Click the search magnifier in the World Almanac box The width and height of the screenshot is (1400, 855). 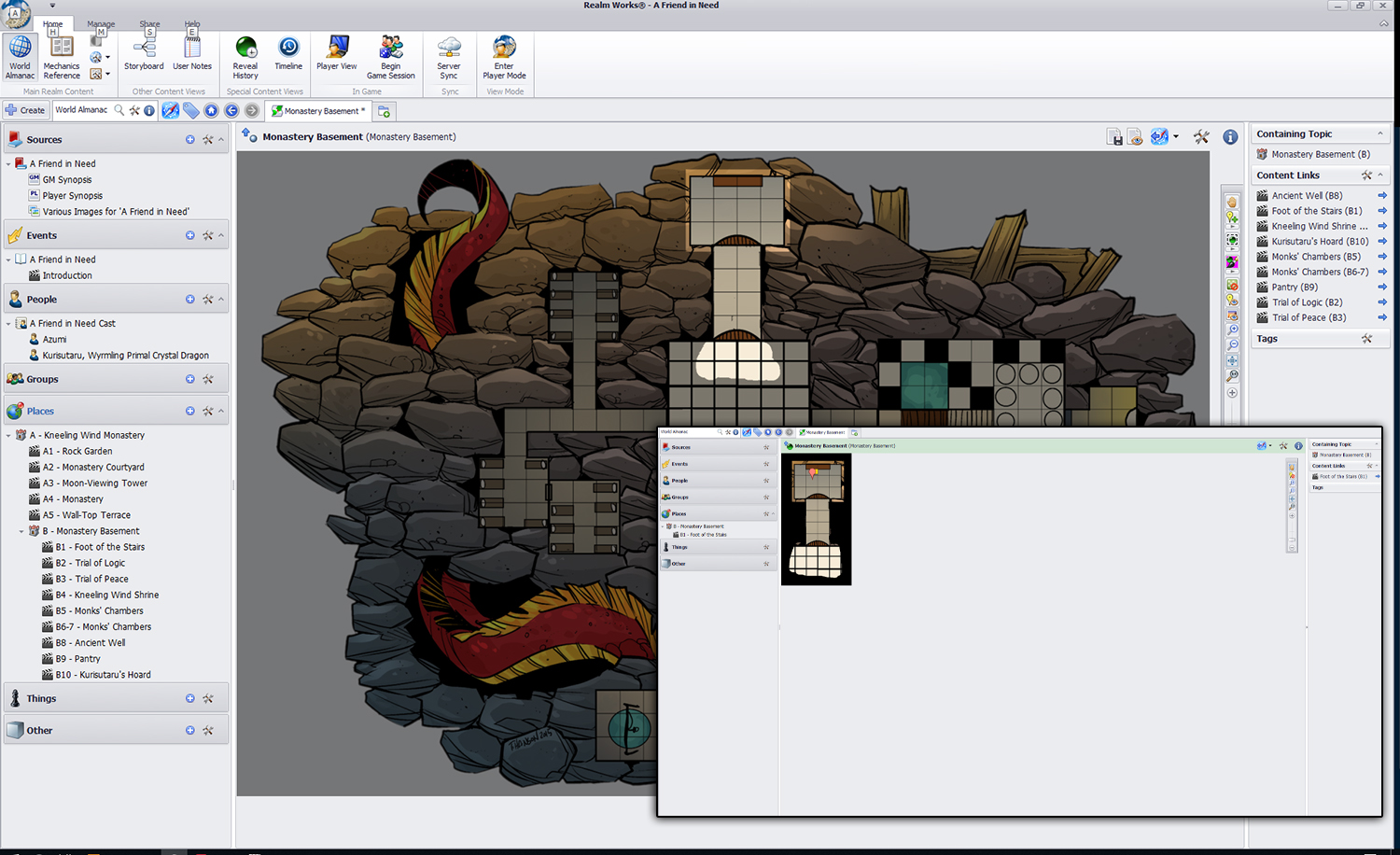[x=119, y=110]
